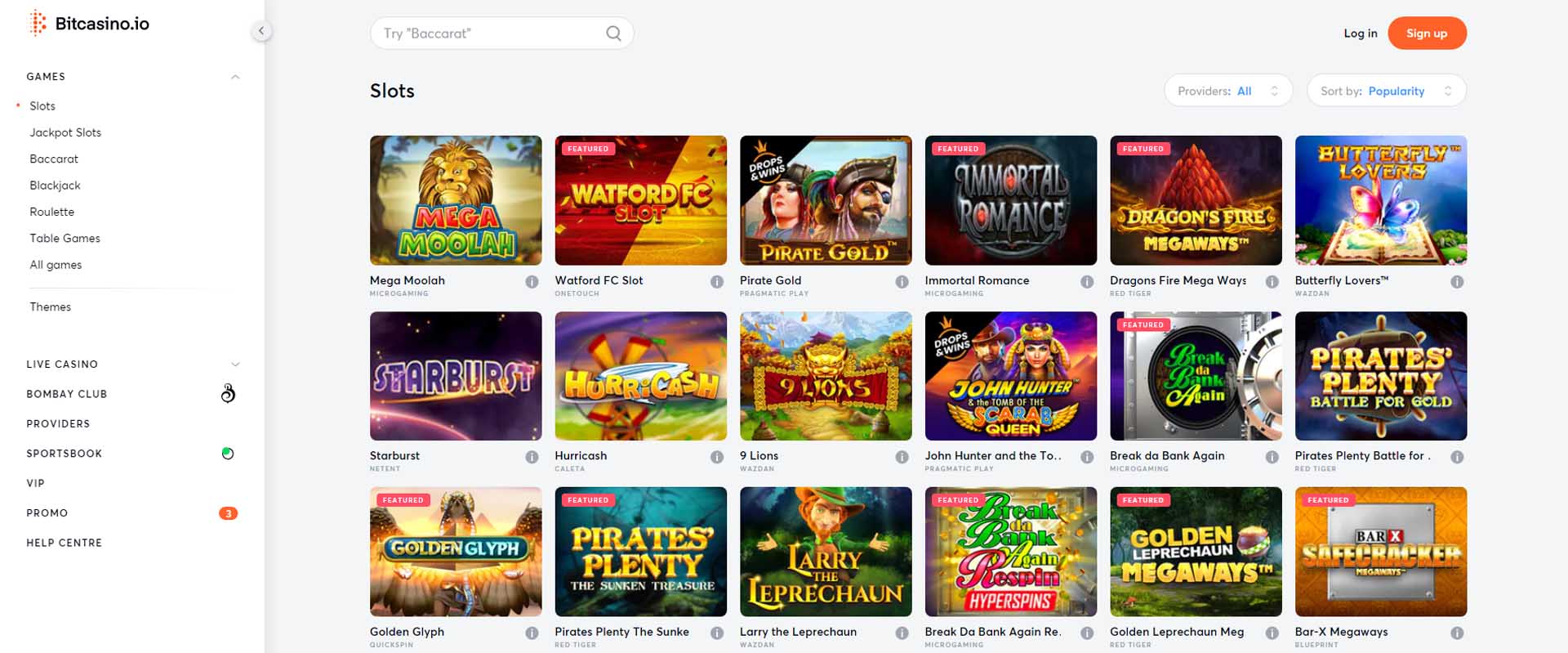Image resolution: width=1568 pixels, height=653 pixels.
Task: Open the Break da Bank Again safe thumbnail
Action: click(x=1196, y=376)
